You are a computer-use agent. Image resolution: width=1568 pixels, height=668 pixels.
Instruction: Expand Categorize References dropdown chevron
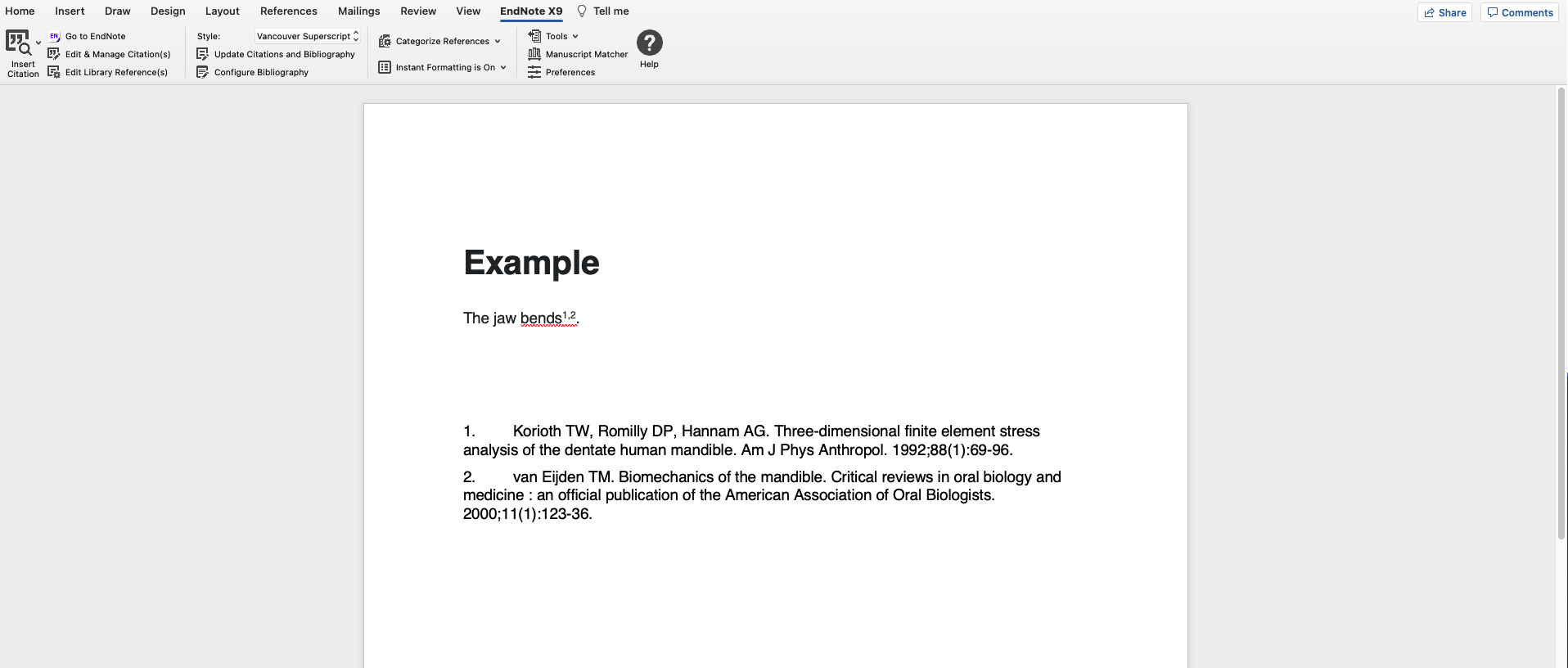[x=498, y=41]
